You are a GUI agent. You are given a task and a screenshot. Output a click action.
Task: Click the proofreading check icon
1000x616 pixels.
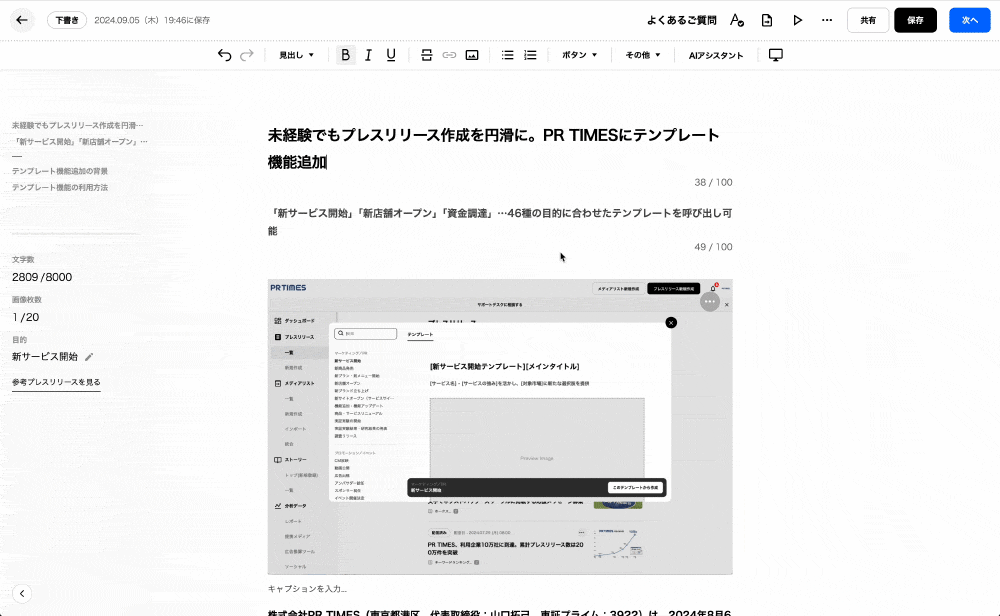(x=737, y=20)
